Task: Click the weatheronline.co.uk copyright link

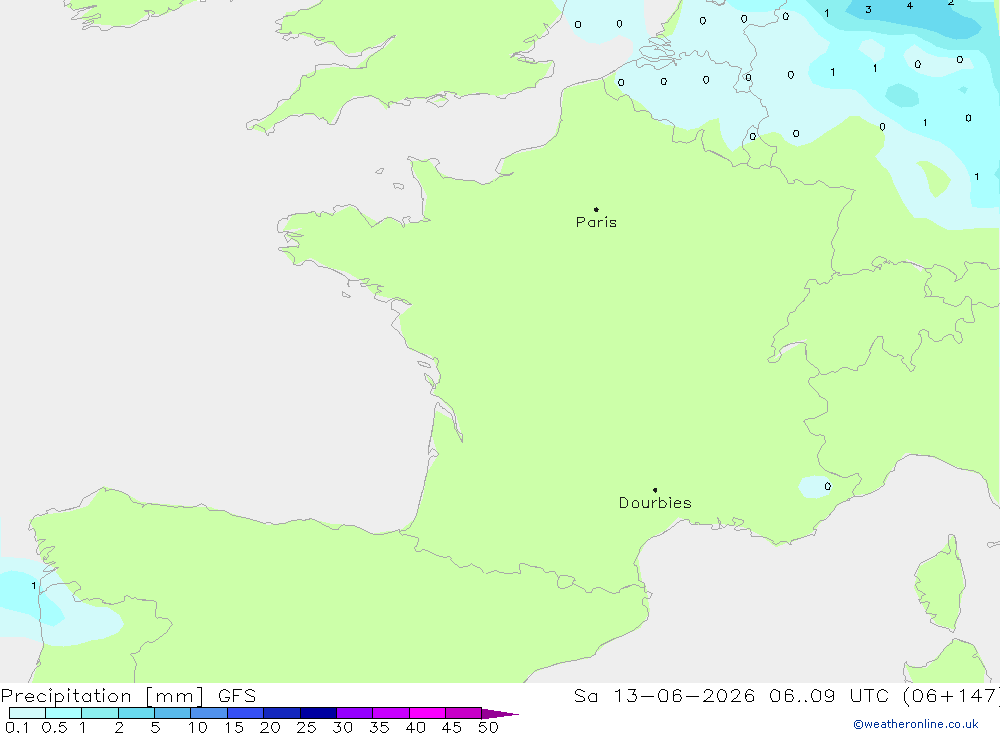Action: (x=916, y=724)
